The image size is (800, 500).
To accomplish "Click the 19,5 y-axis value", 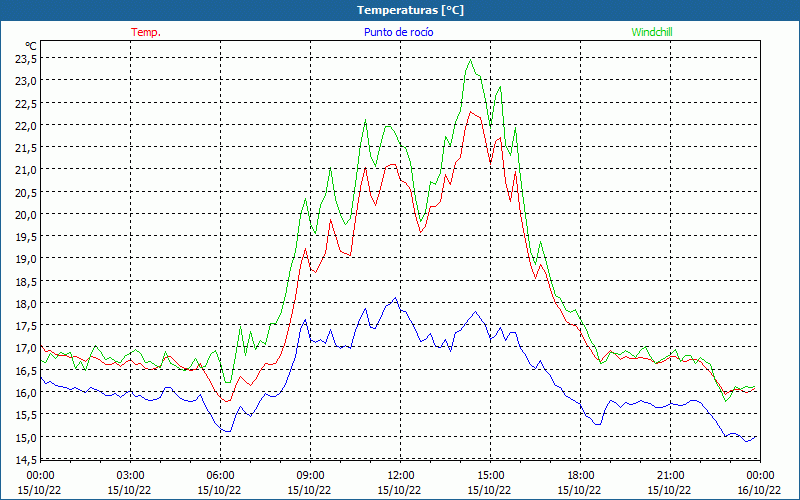I will (x=26, y=236).
